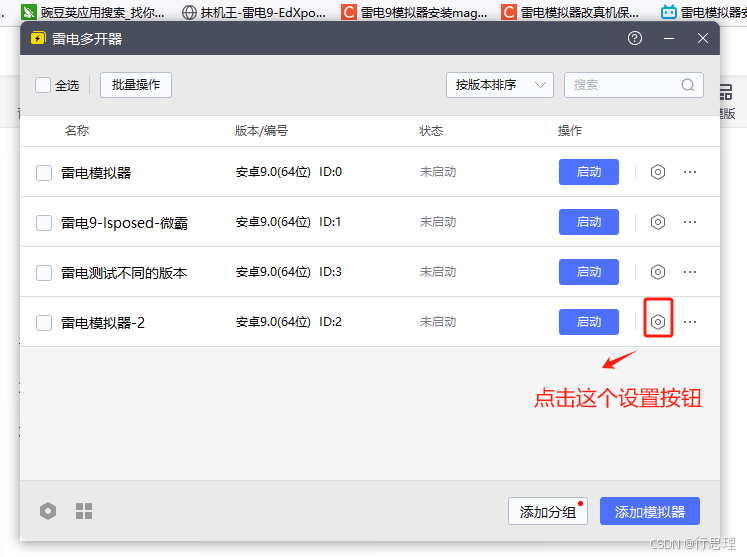Click 未启动 status of ID:1 row
The width and height of the screenshot is (747, 557).
point(438,222)
